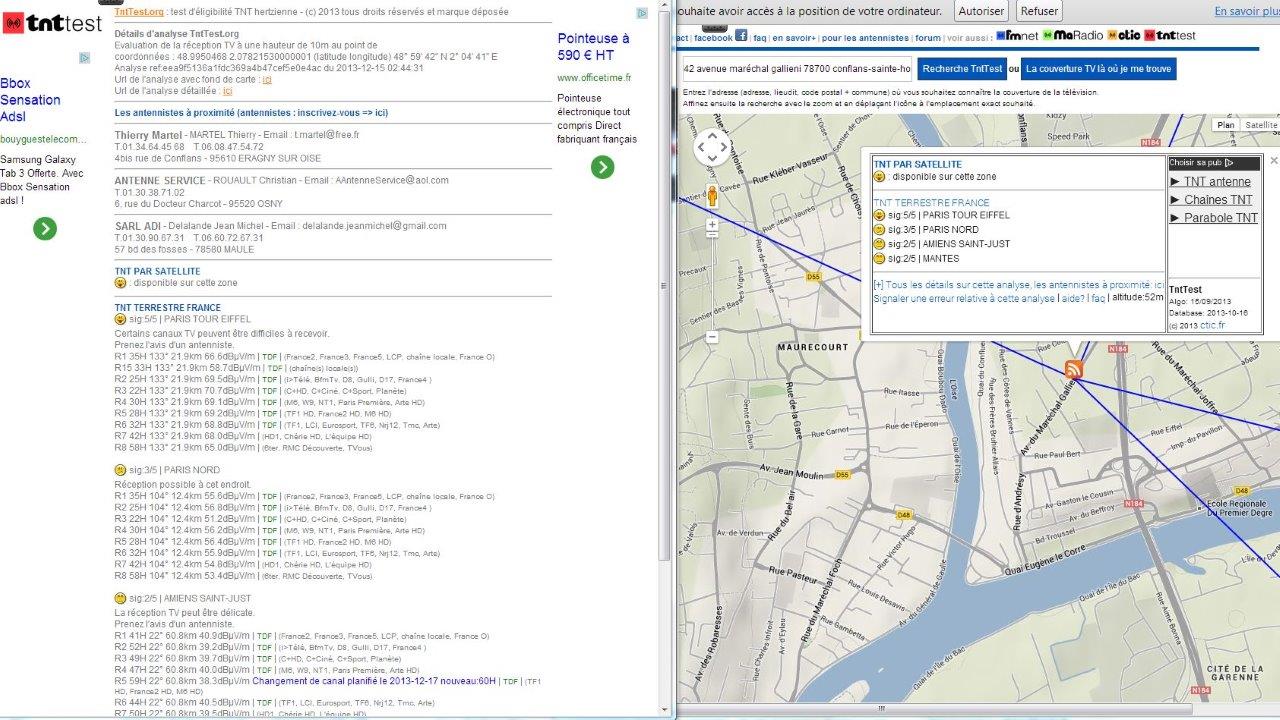Open the 'Bbox Sensation Adsl' ad title

31,100
